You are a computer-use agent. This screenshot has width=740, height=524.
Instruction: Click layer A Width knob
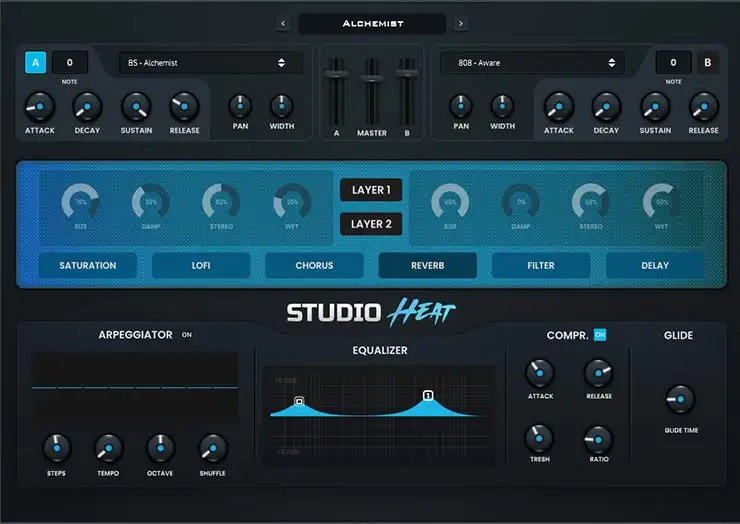click(282, 106)
